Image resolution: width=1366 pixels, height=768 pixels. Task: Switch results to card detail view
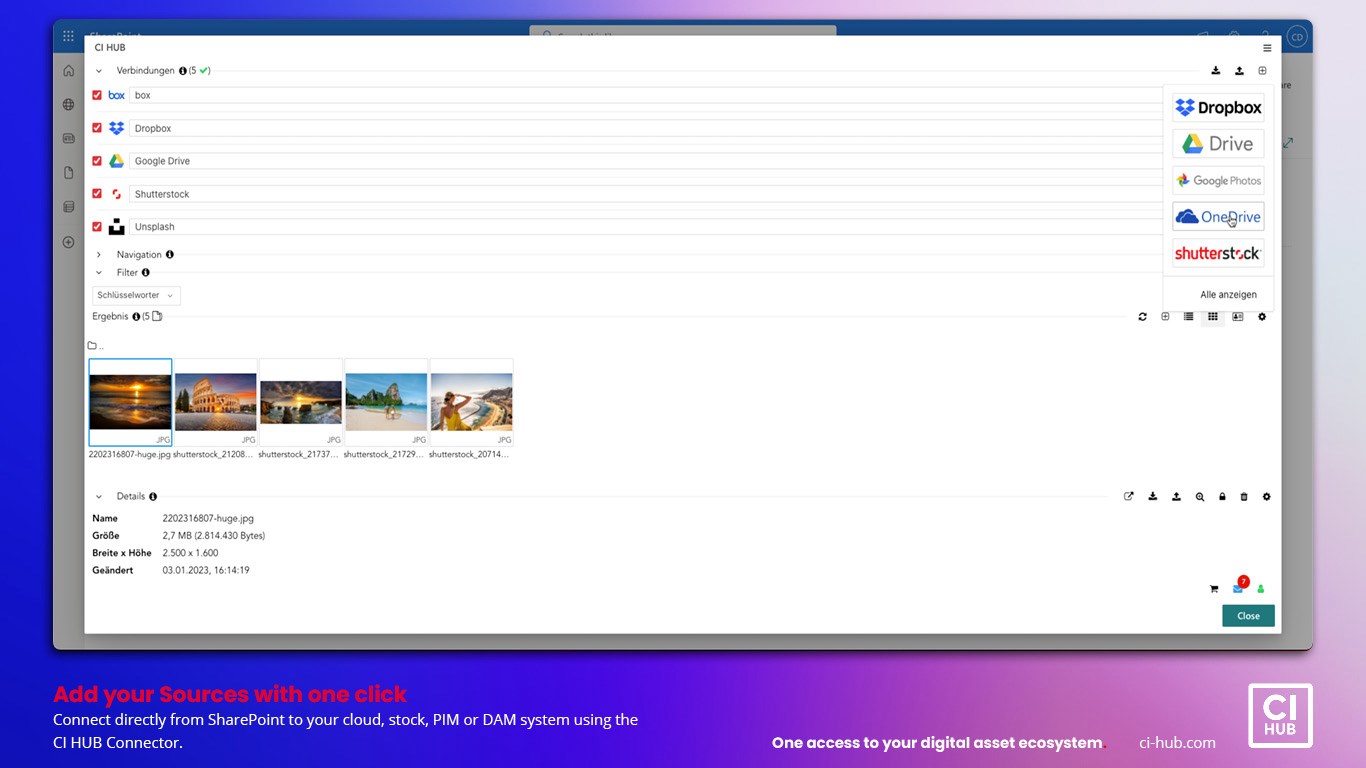[x=1237, y=317]
